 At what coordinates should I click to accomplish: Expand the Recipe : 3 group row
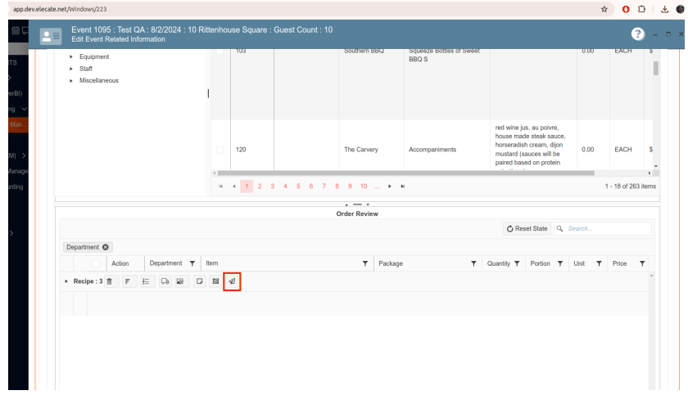coord(66,281)
